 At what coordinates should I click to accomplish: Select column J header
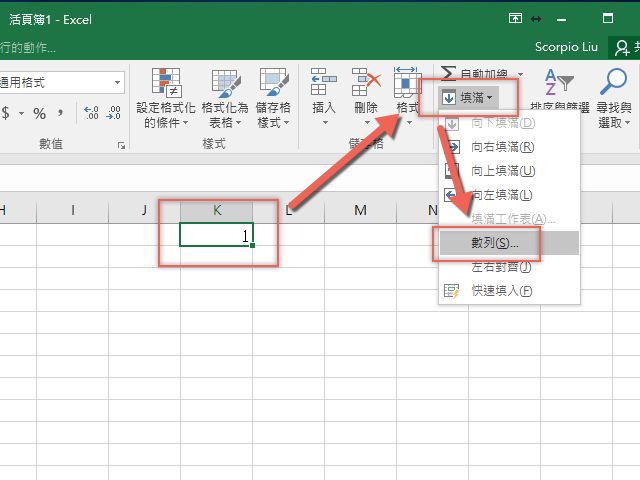(x=144, y=211)
